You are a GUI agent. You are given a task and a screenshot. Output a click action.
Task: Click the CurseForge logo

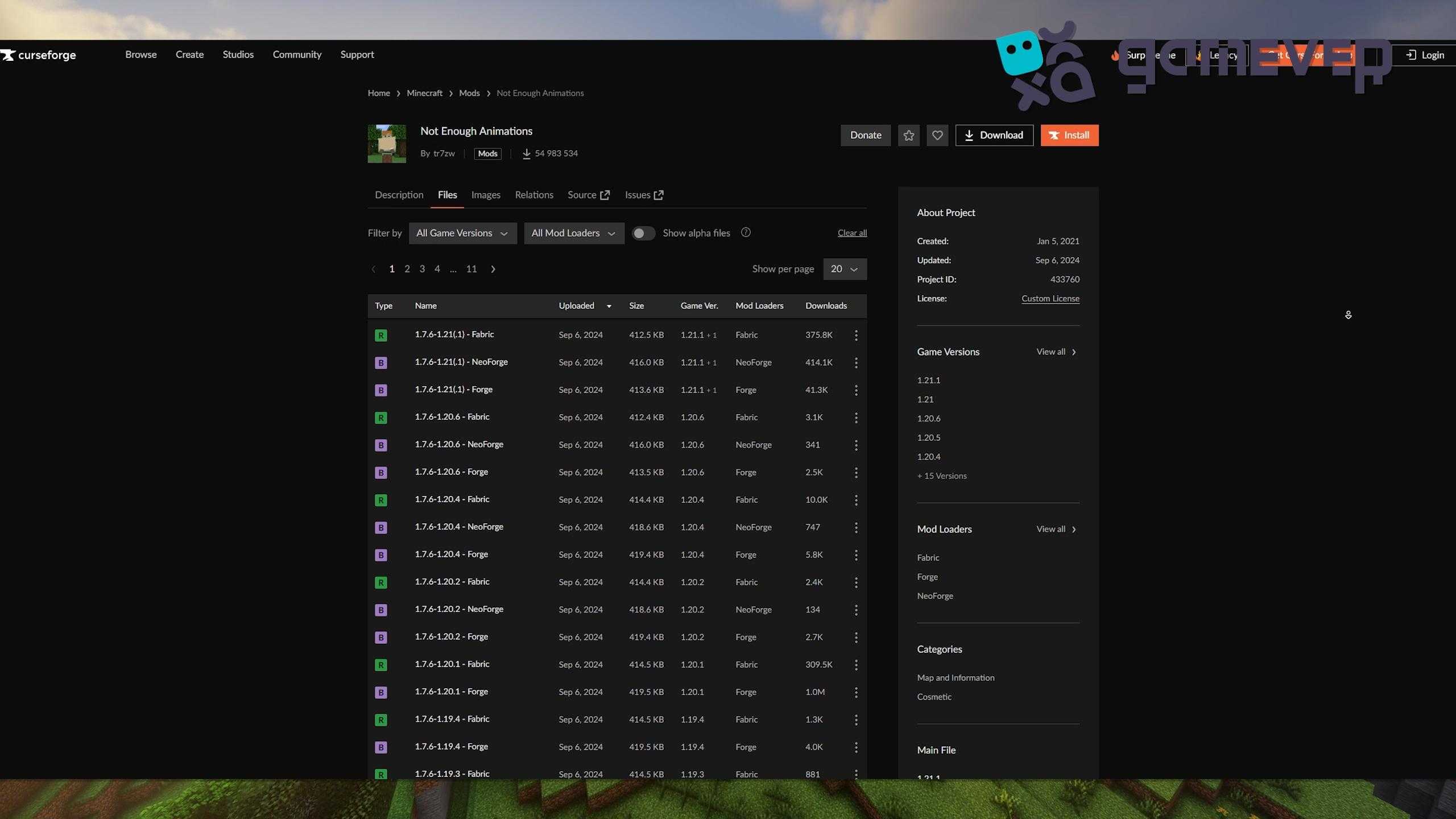[x=38, y=55]
